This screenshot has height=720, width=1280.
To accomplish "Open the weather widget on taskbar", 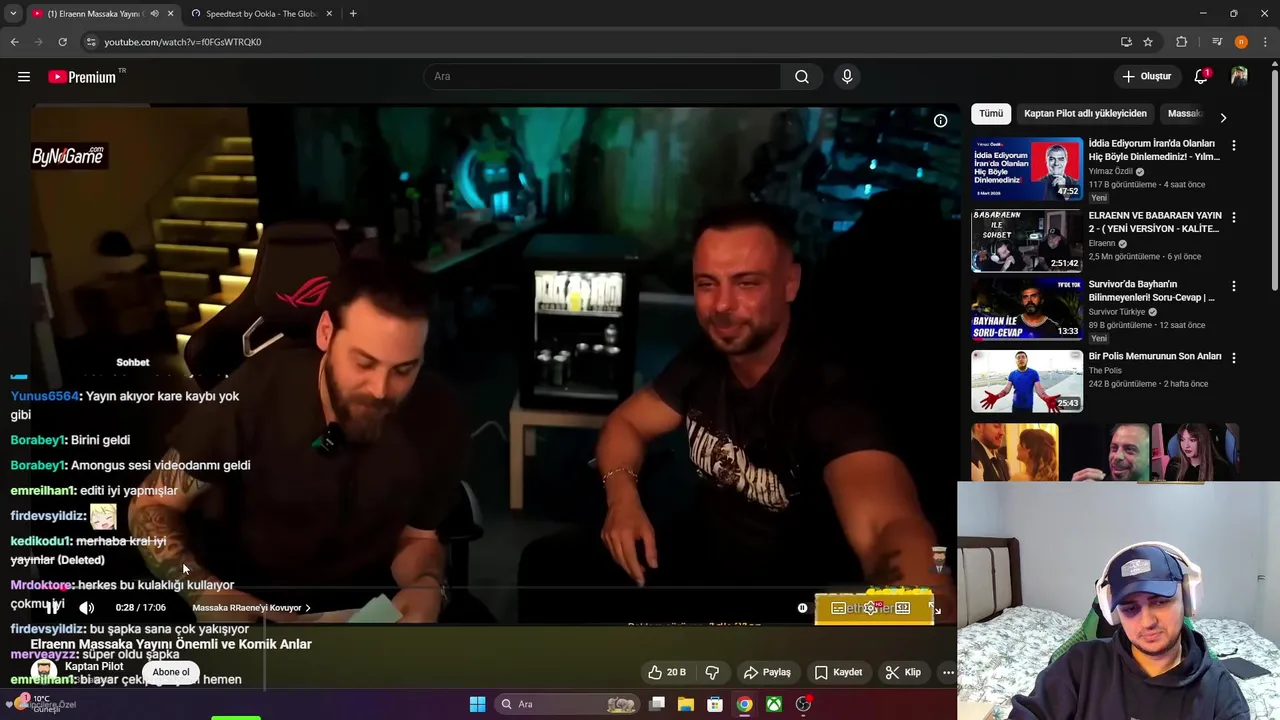I will [40, 704].
